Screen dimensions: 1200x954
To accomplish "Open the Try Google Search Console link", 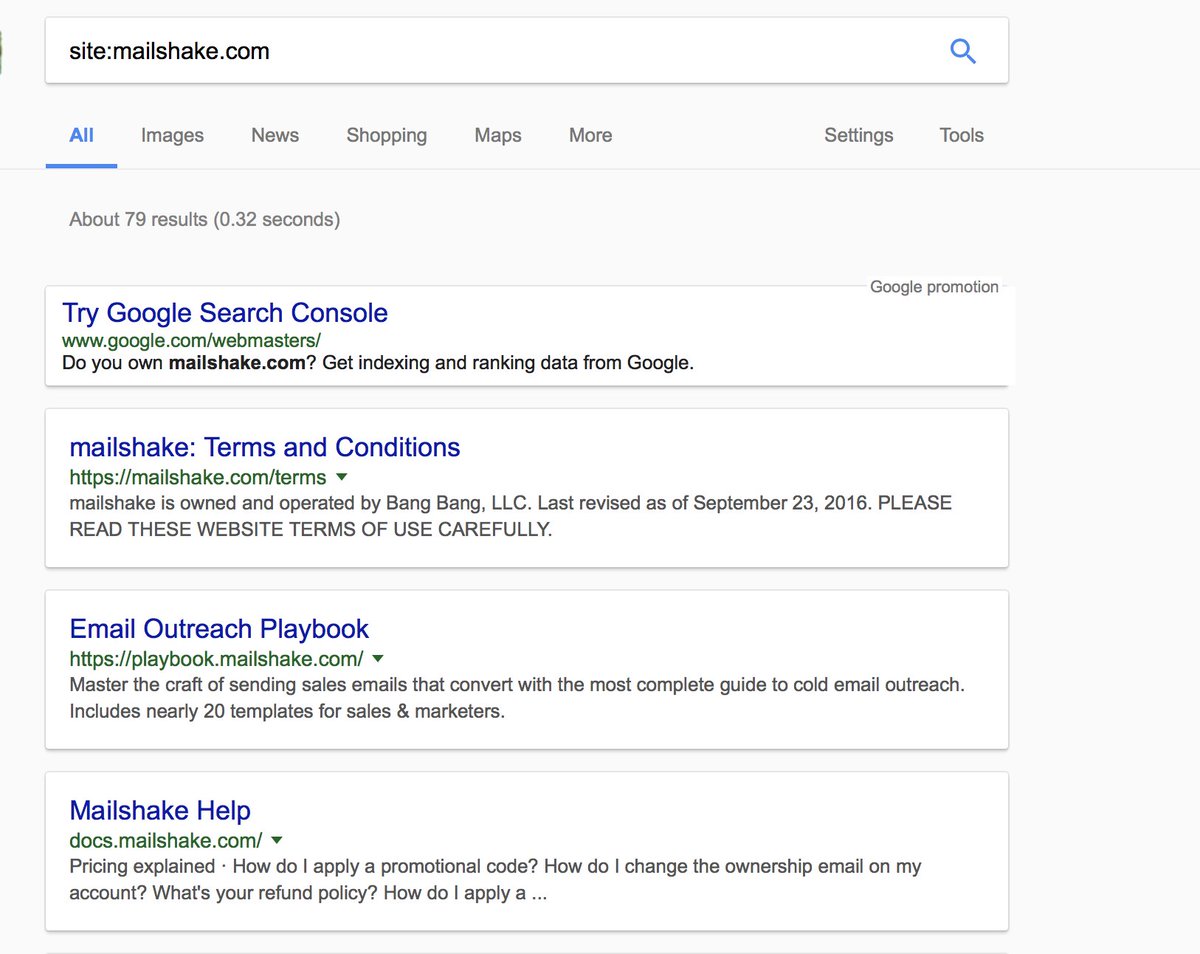I will pos(225,313).
